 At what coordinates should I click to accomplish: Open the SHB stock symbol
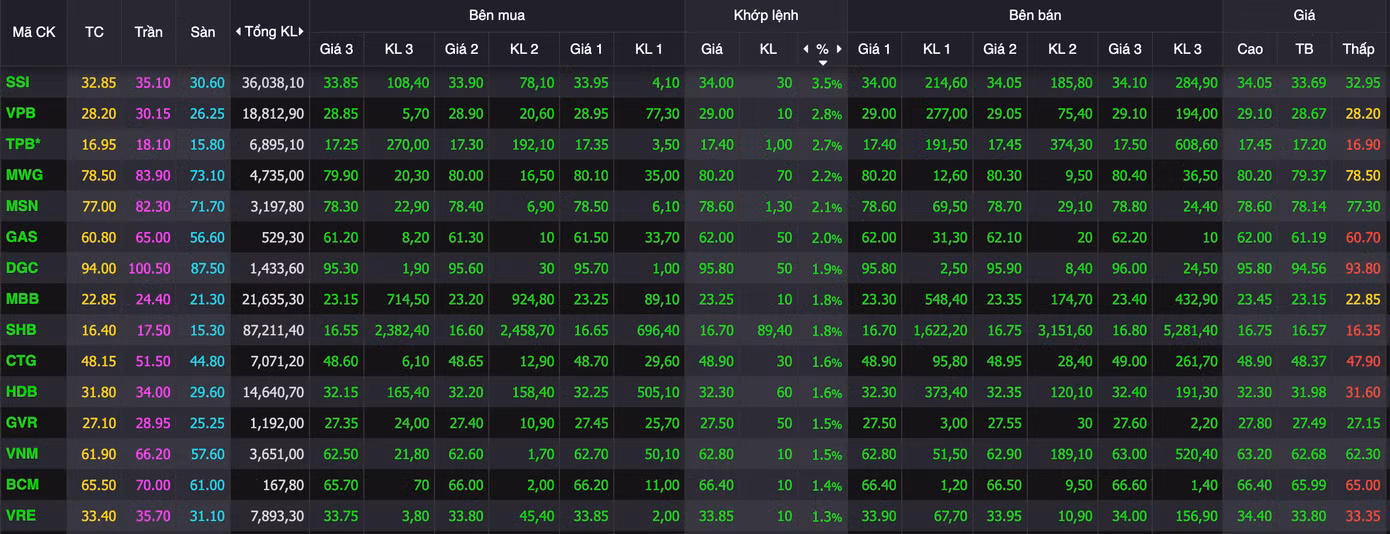(21, 330)
